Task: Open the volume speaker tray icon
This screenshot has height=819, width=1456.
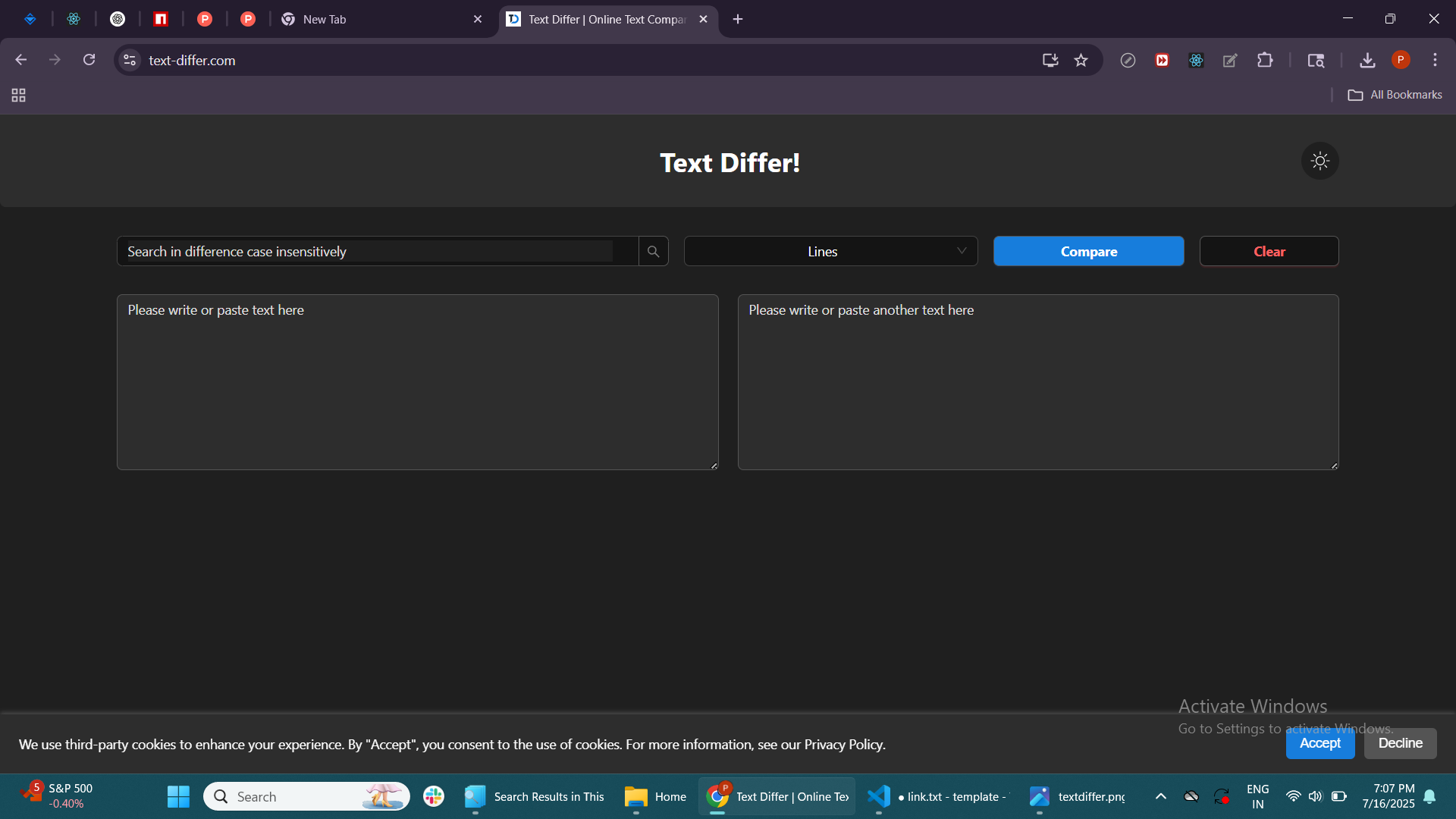Action: 1315,796
